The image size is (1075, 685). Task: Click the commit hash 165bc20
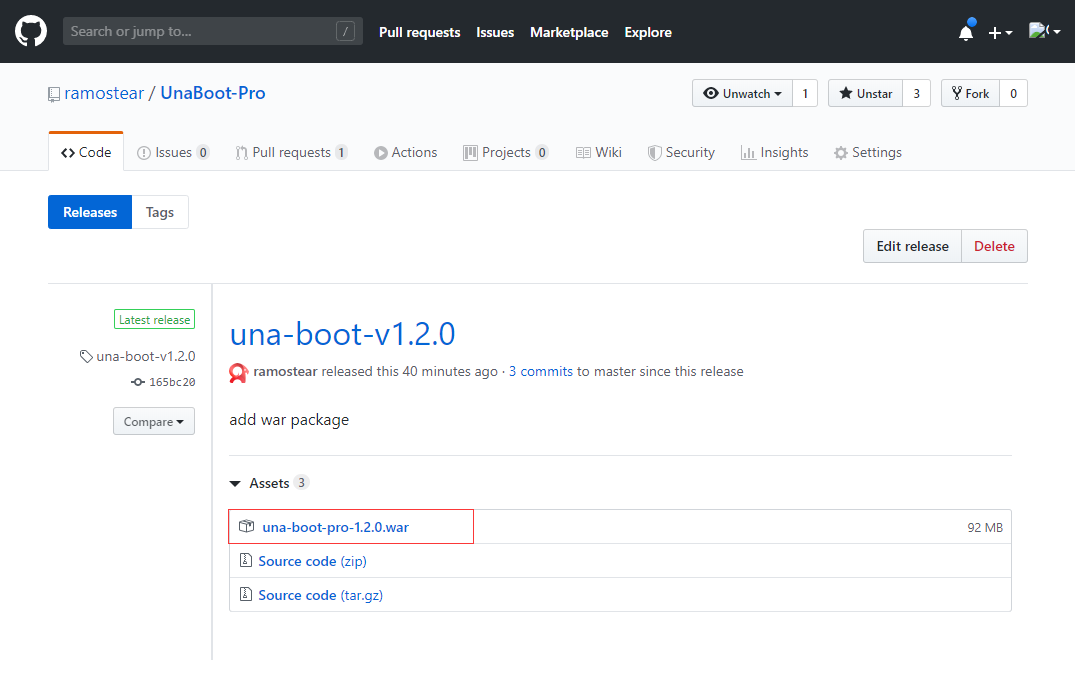(172, 382)
